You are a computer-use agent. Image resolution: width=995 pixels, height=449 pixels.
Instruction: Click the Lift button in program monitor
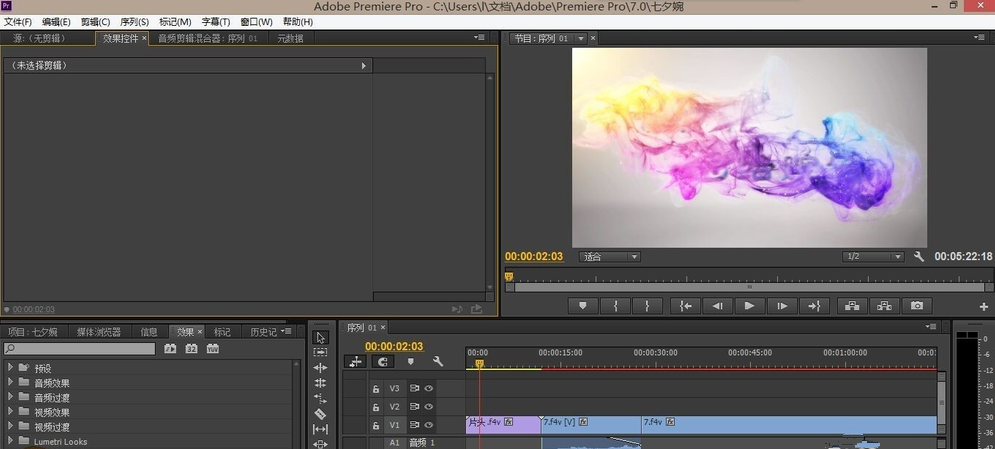pos(852,306)
